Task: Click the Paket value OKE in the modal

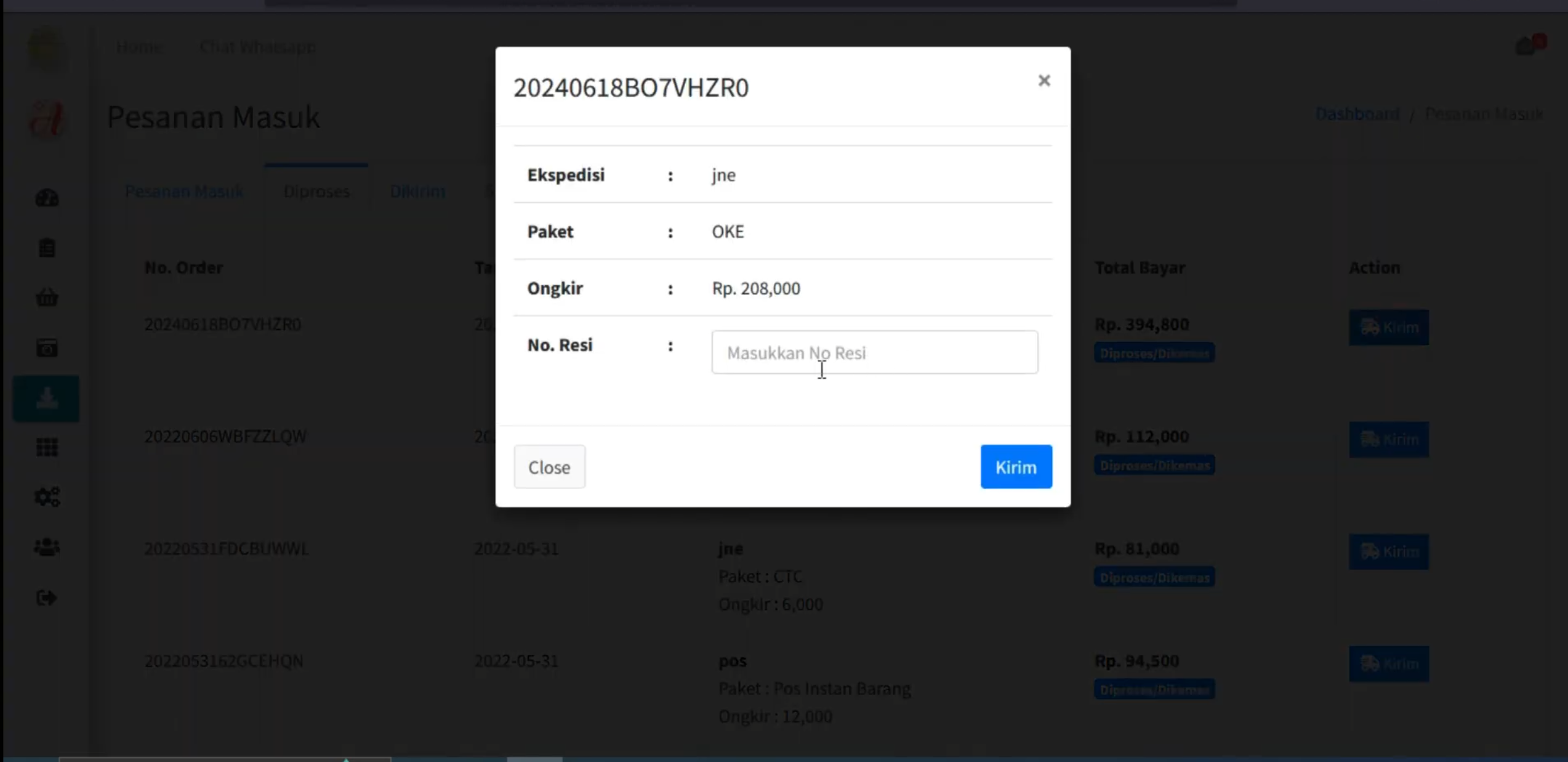Action: 728,232
